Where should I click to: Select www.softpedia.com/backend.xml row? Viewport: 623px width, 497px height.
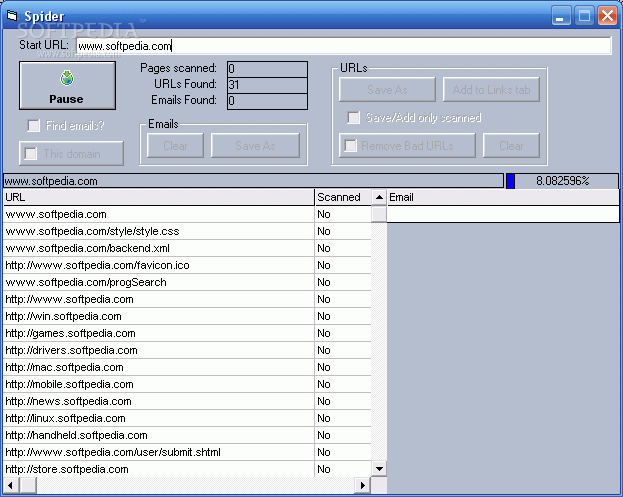click(x=187, y=248)
